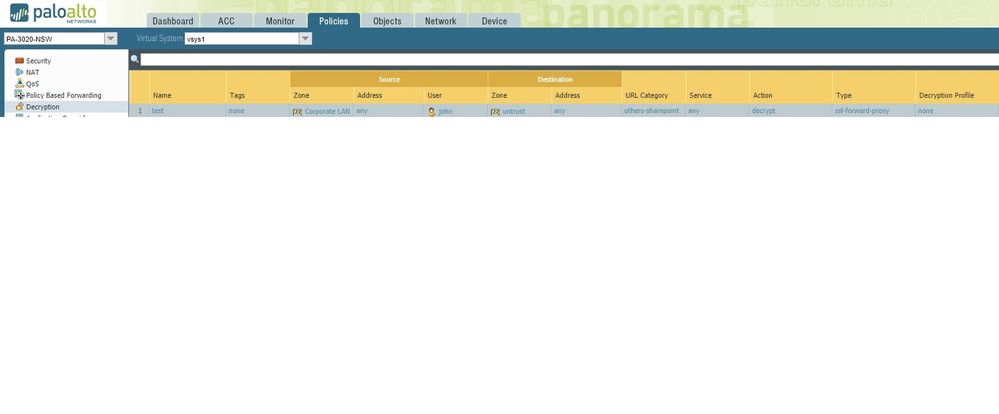Screen dimensions: 999x414
Task: Go to the Objects tab
Action: pyautogui.click(x=387, y=21)
